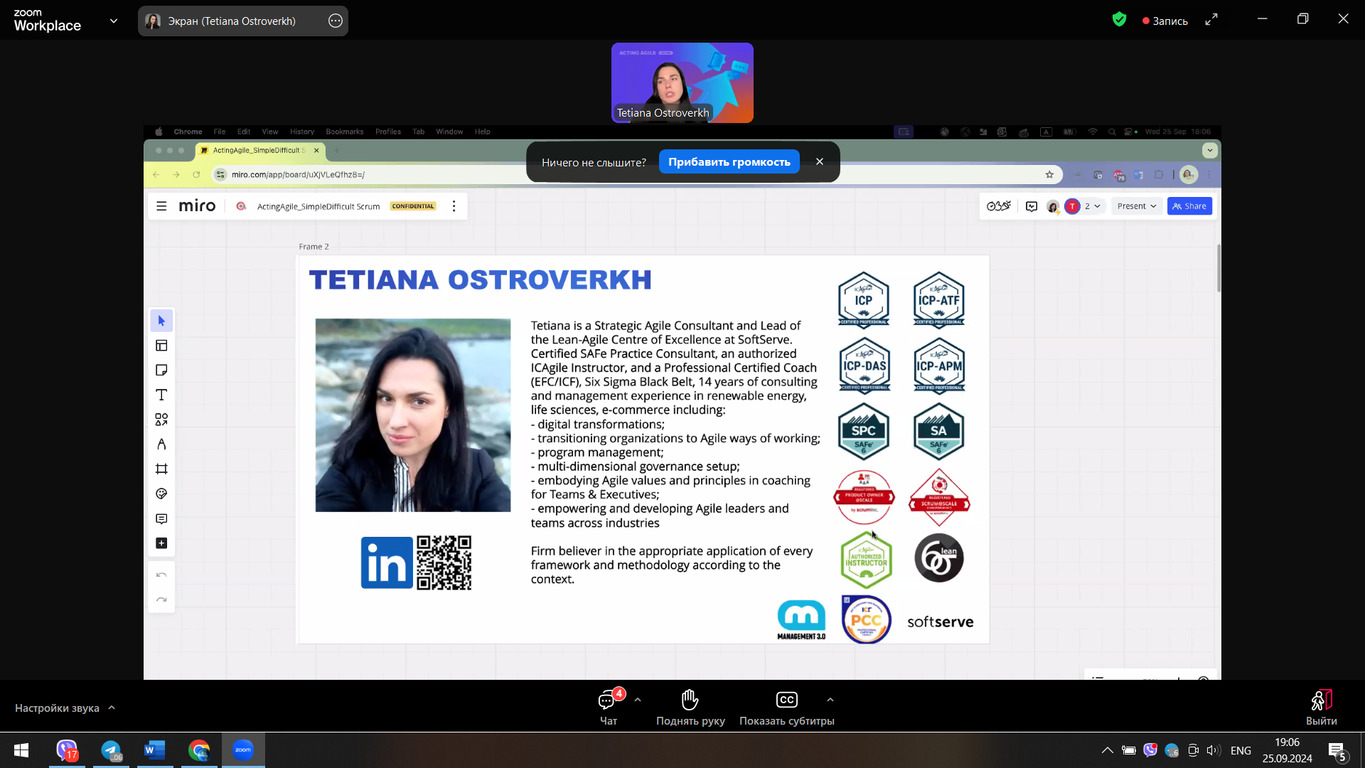Open the Miro templates tool
This screenshot has height=768, width=1365.
(x=161, y=345)
